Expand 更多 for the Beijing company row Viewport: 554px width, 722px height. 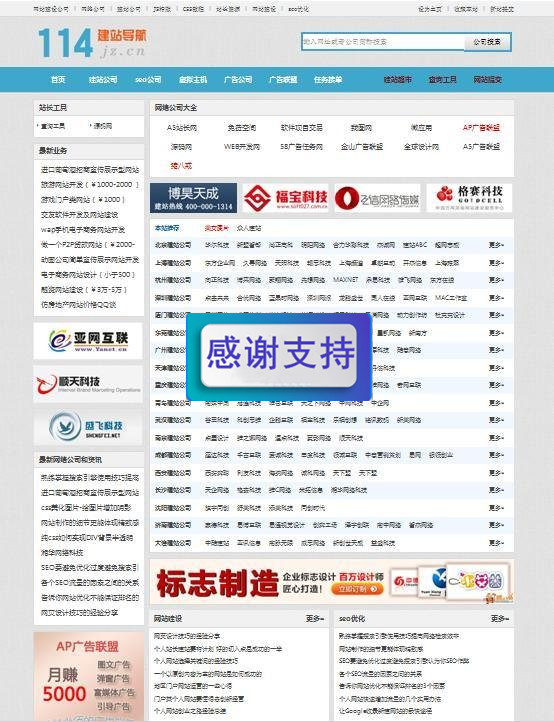pos(496,245)
